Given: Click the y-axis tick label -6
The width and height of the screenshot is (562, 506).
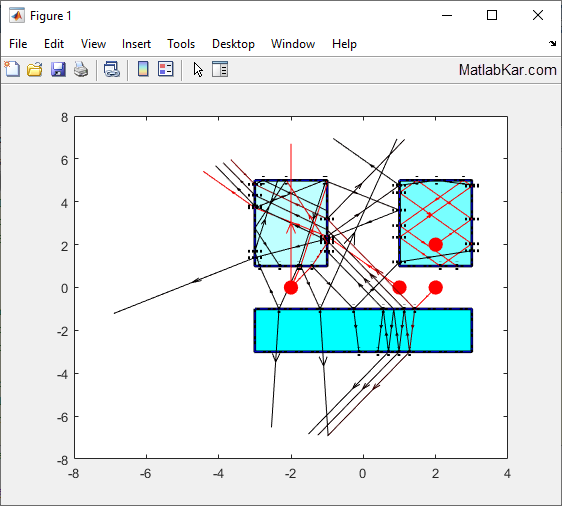Looking at the screenshot, I should point(62,417).
